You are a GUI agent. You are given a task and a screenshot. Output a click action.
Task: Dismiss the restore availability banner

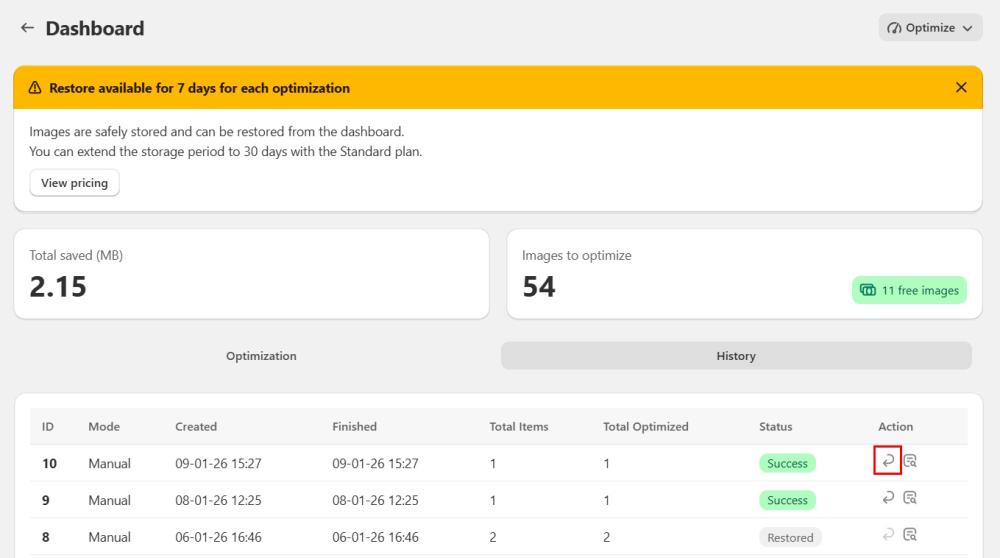click(x=961, y=88)
